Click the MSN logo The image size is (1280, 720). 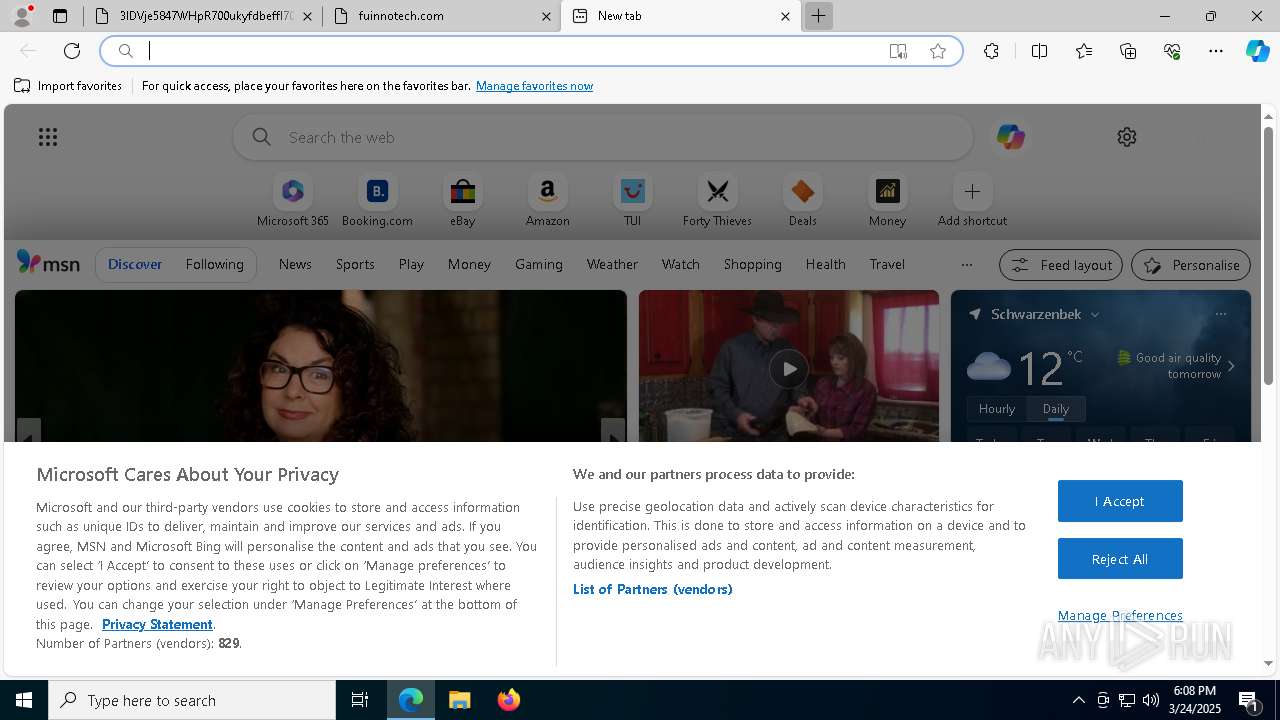(x=48, y=263)
